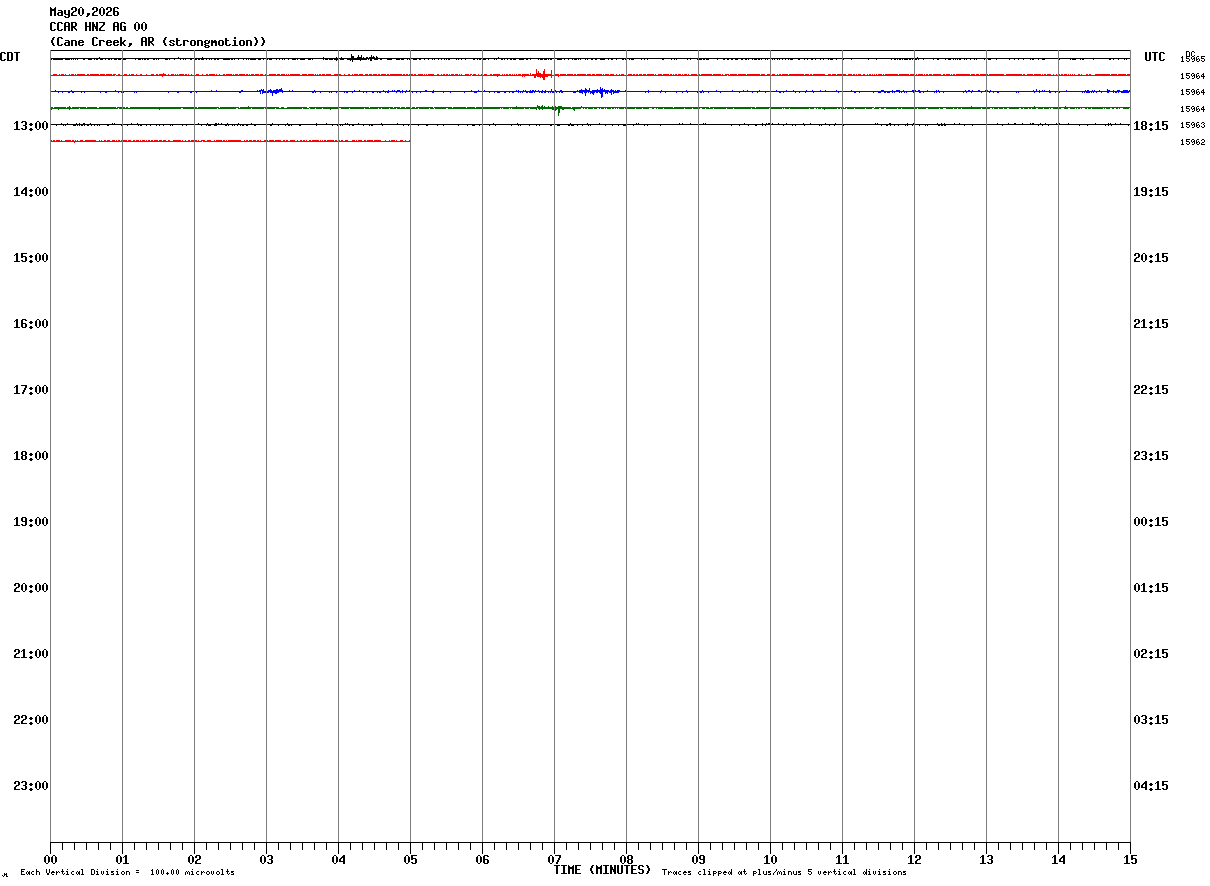Click the Cane Creek, AR strongmotion label

pyautogui.click(x=158, y=42)
